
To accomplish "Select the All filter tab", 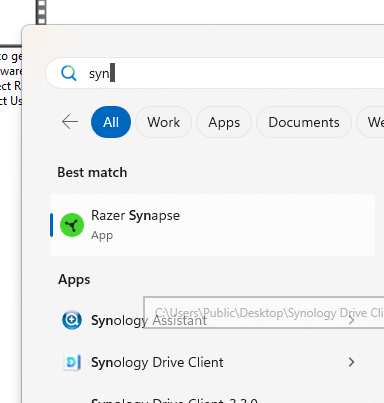I will (111, 122).
